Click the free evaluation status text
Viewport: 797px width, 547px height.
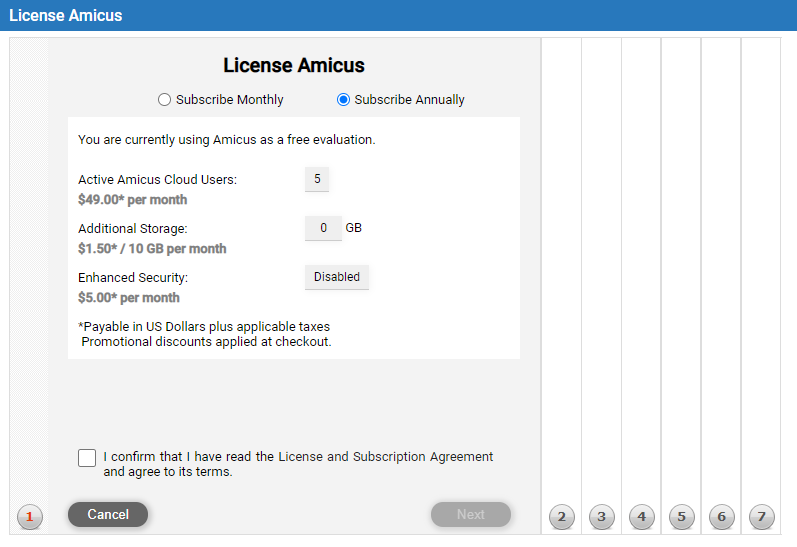pos(227,140)
